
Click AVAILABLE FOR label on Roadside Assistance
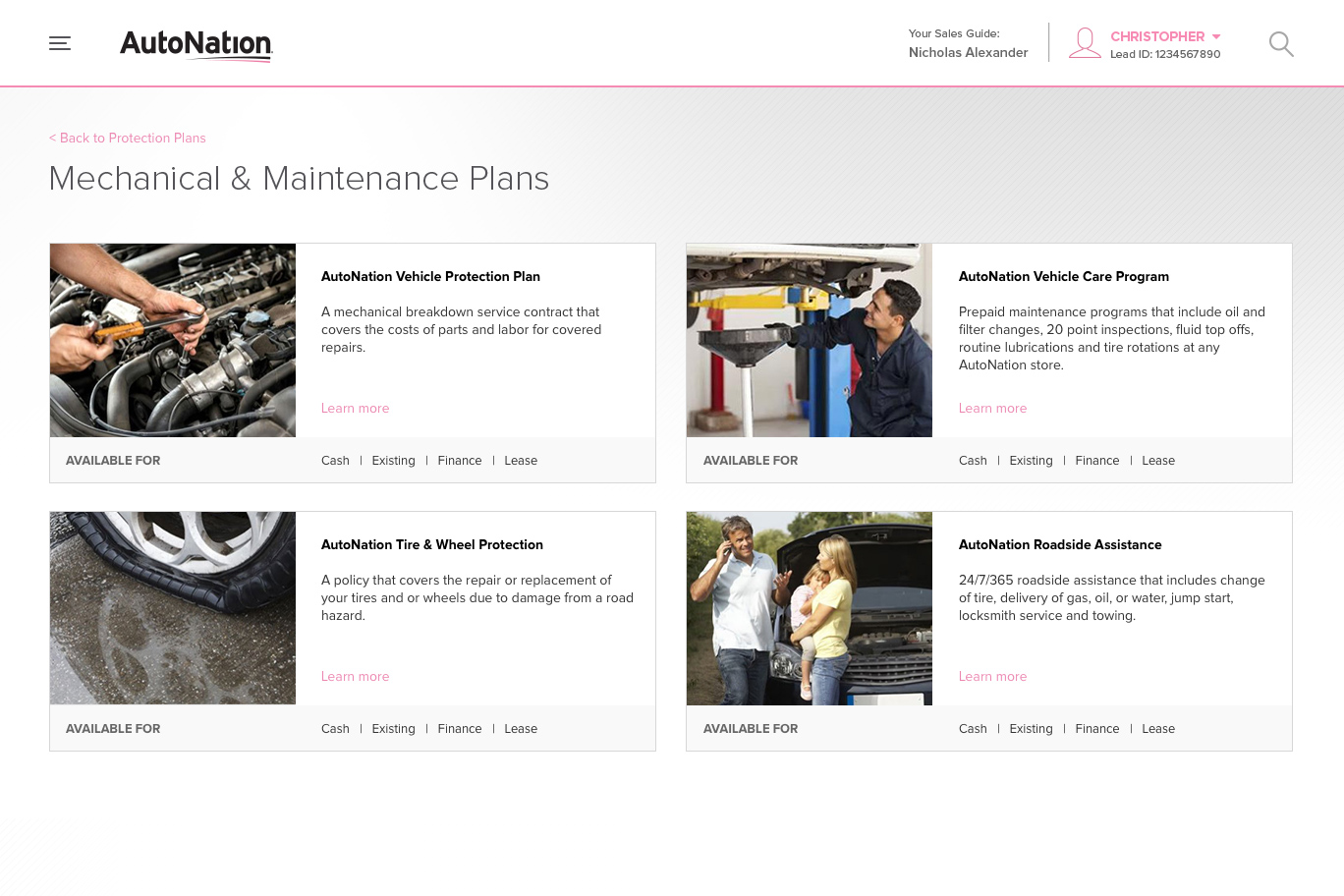751,728
